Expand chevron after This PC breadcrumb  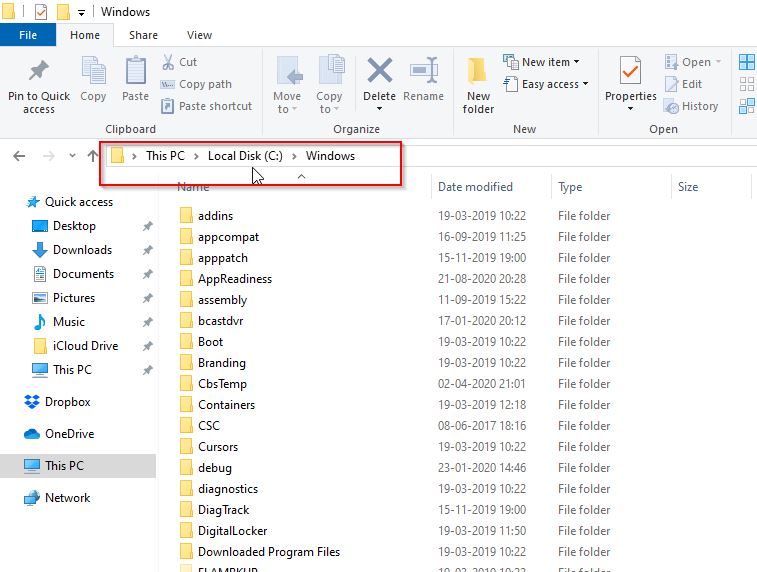(x=196, y=156)
